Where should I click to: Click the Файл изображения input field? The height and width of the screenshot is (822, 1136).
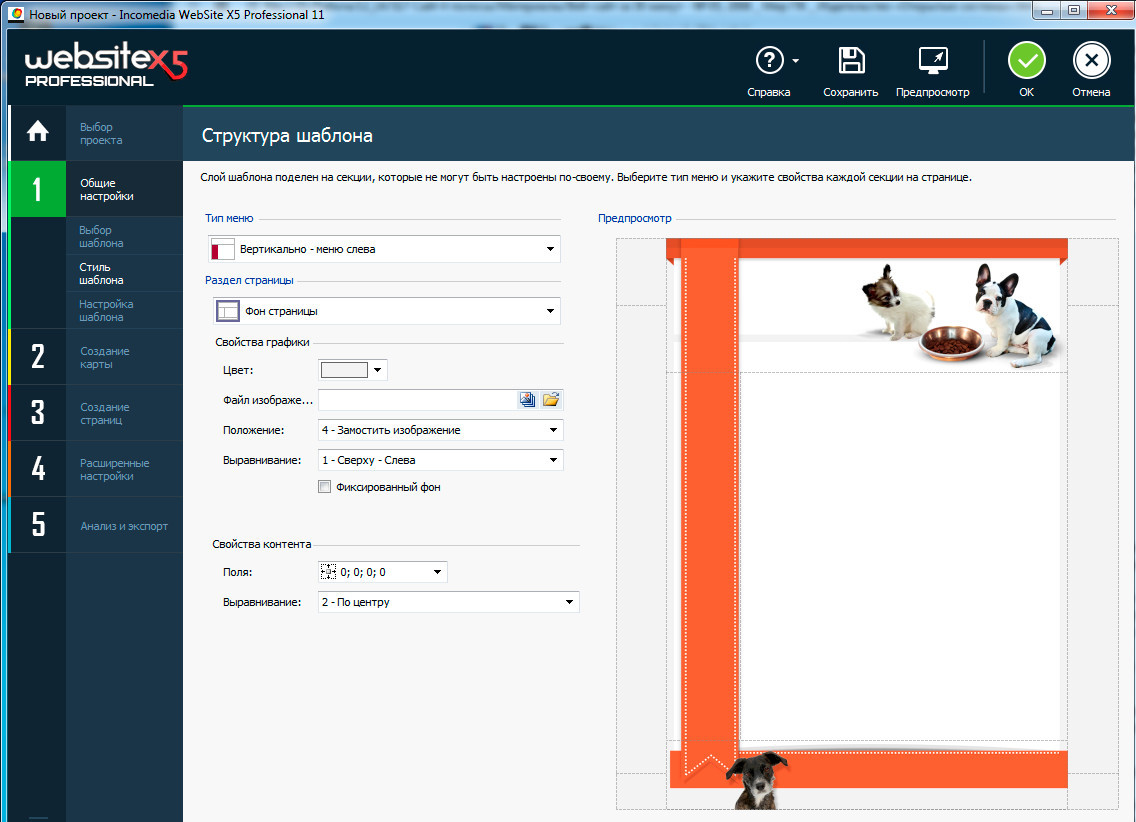pyautogui.click(x=416, y=400)
